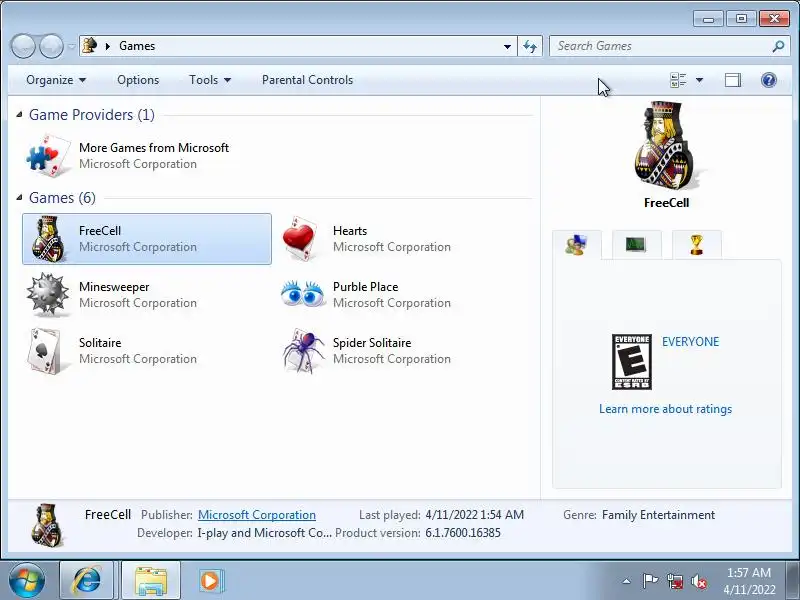Select the Hearts game icon
The width and height of the screenshot is (800, 600).
point(301,239)
